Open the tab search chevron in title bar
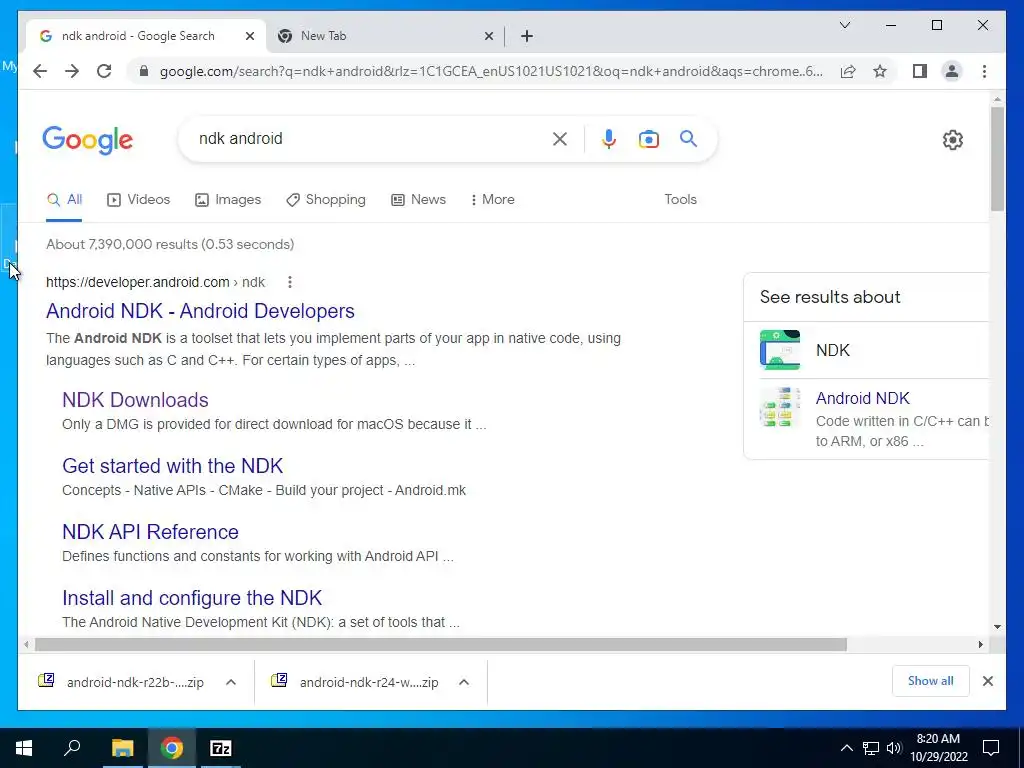1024x768 pixels. 844,25
